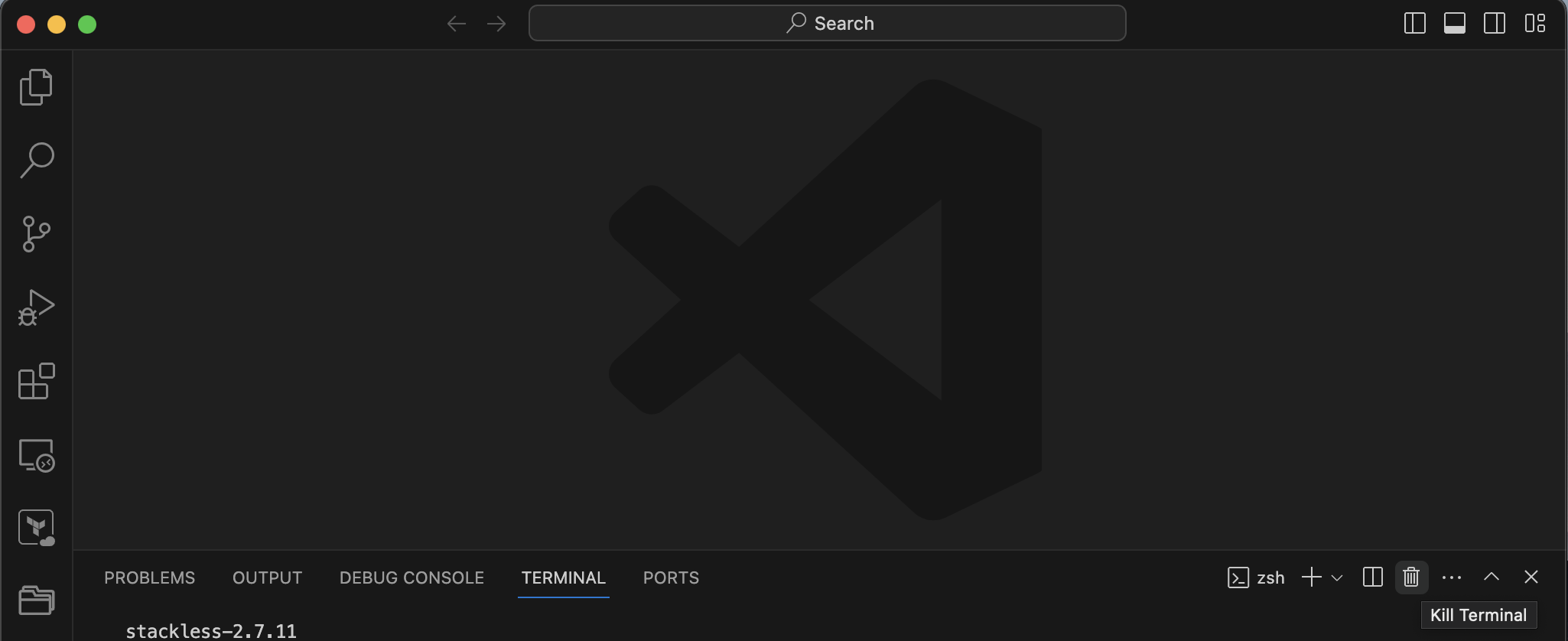Kill the terminal with trash icon
The height and width of the screenshot is (641, 1568).
pos(1411,577)
